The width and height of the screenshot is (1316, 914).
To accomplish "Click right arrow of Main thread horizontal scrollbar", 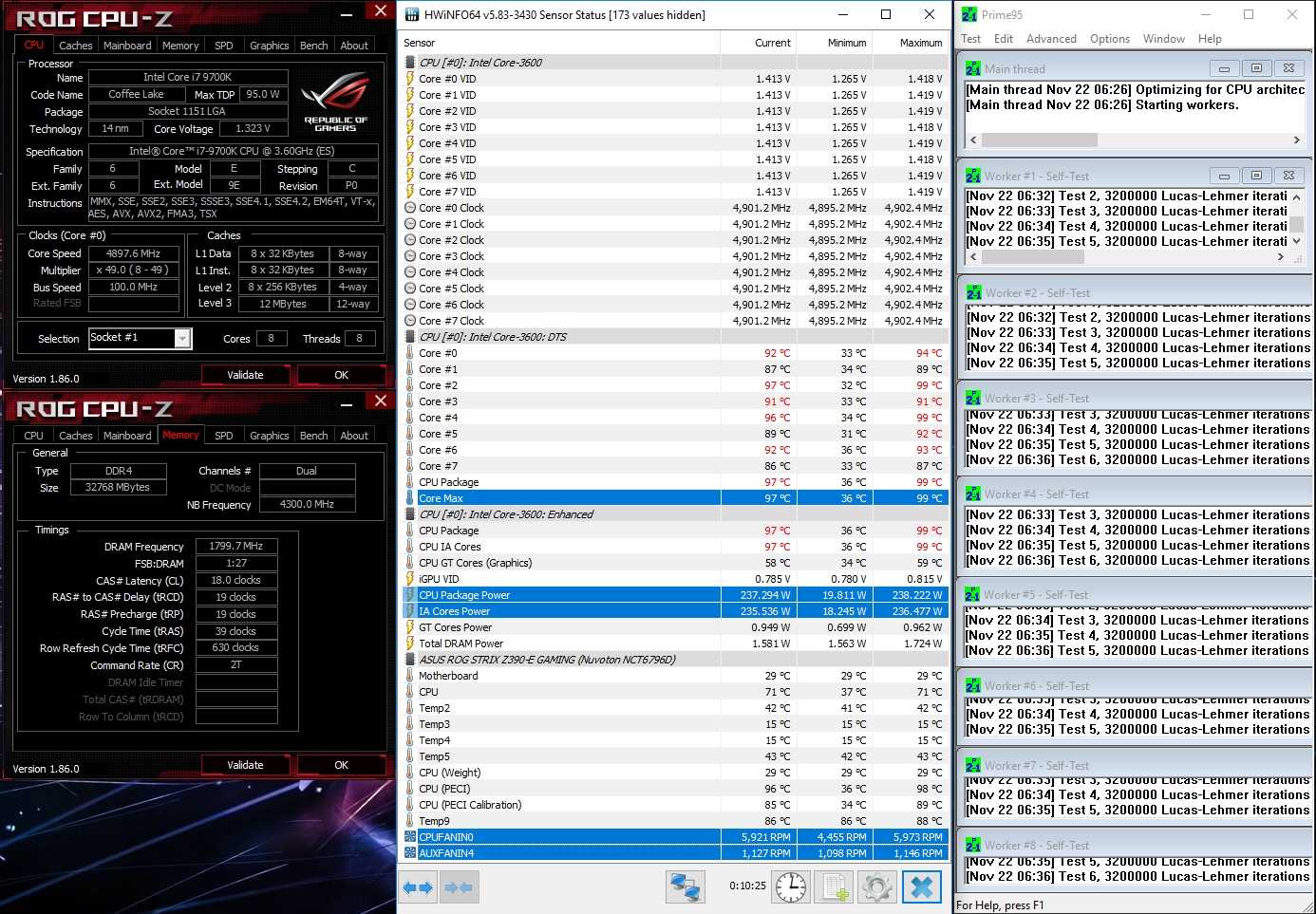I will [x=1296, y=140].
